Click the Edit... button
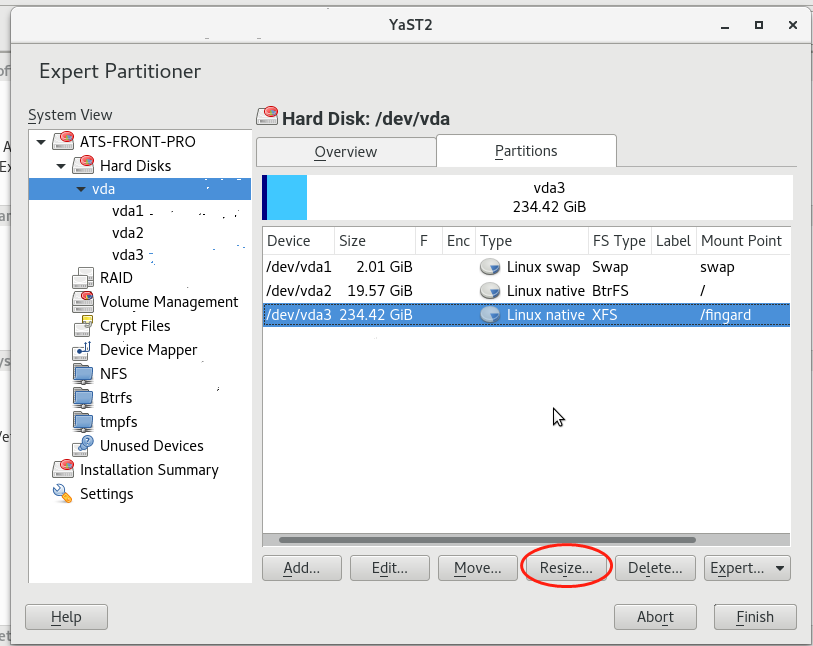Viewport: 813px width, 646px height. (390, 568)
